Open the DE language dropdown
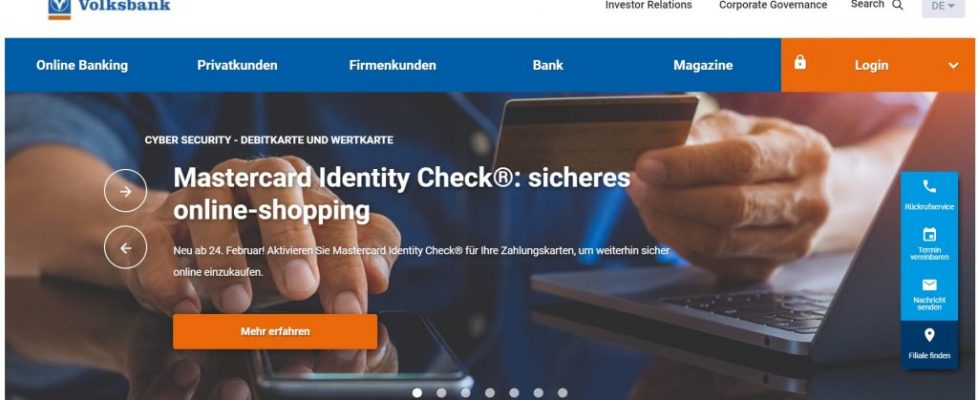Image resolution: width=978 pixels, height=400 pixels. 943,6
